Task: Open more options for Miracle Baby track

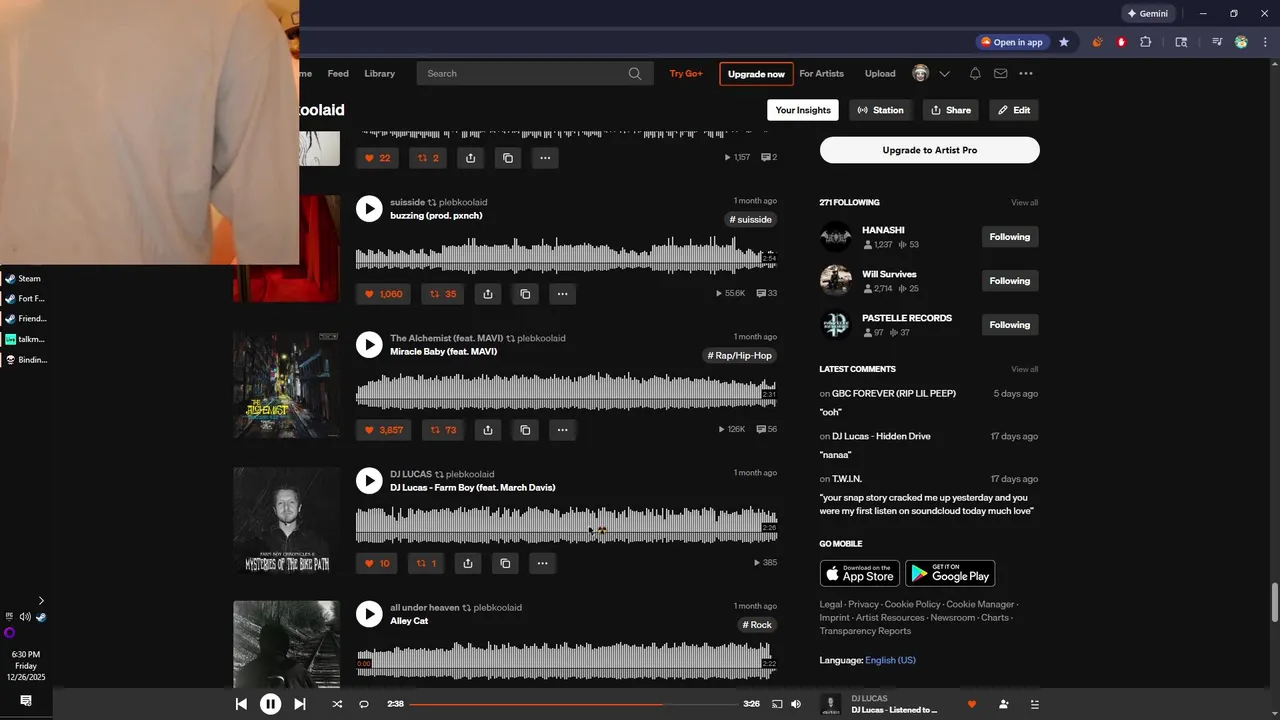Action: click(x=562, y=430)
